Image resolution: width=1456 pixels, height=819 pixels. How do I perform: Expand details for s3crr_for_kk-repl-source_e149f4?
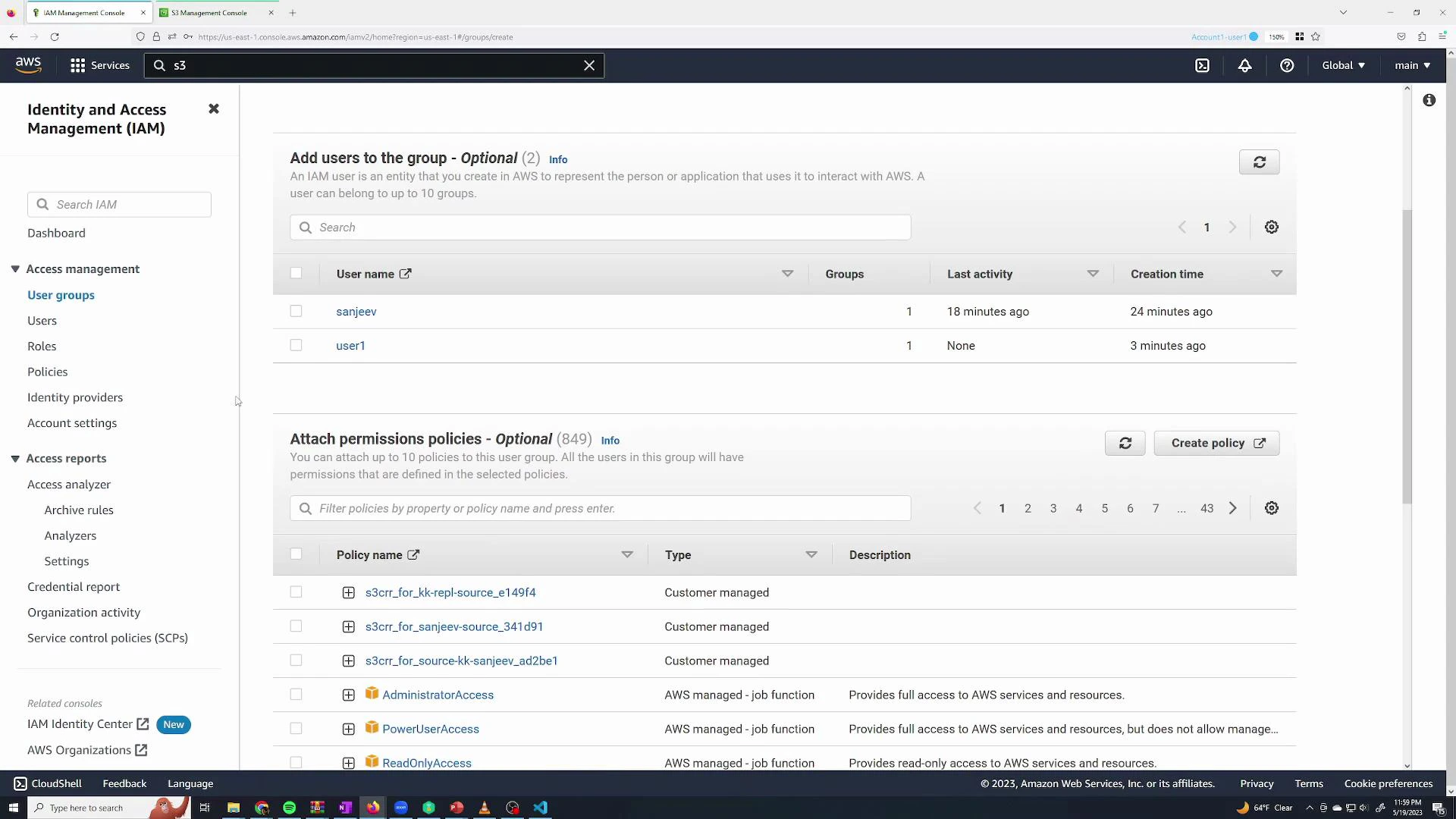click(349, 592)
